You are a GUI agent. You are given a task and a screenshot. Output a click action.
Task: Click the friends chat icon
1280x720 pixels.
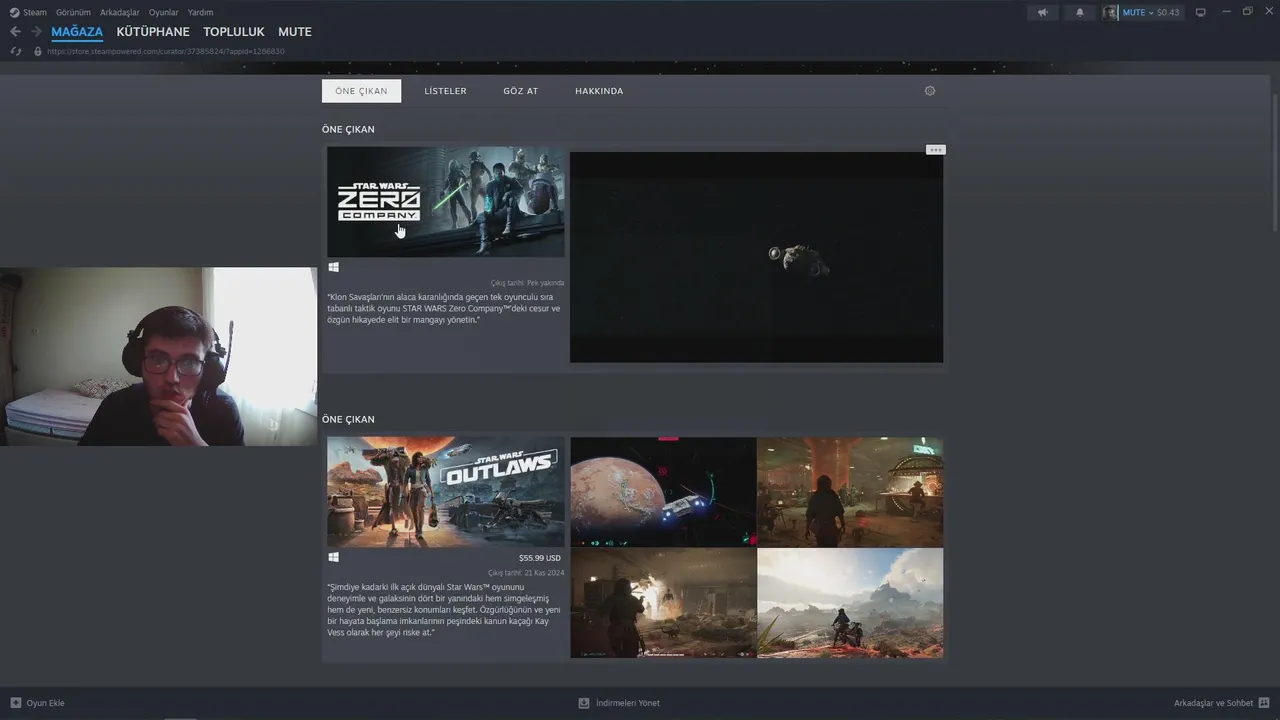pos(1264,703)
